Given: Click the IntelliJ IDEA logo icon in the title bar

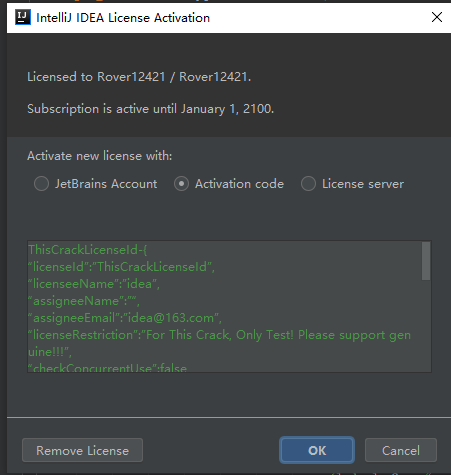Looking at the screenshot, I should click(x=23, y=17).
